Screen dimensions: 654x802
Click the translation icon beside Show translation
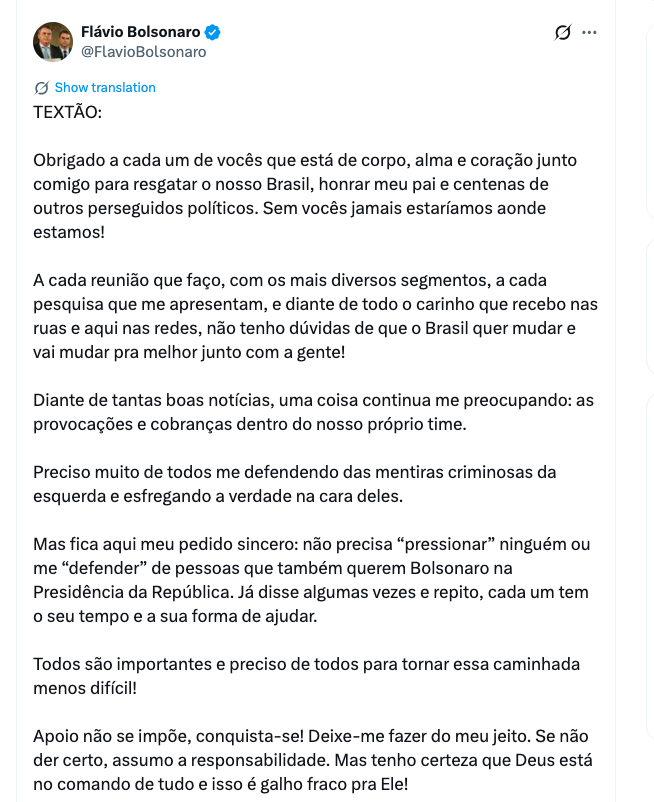point(41,87)
